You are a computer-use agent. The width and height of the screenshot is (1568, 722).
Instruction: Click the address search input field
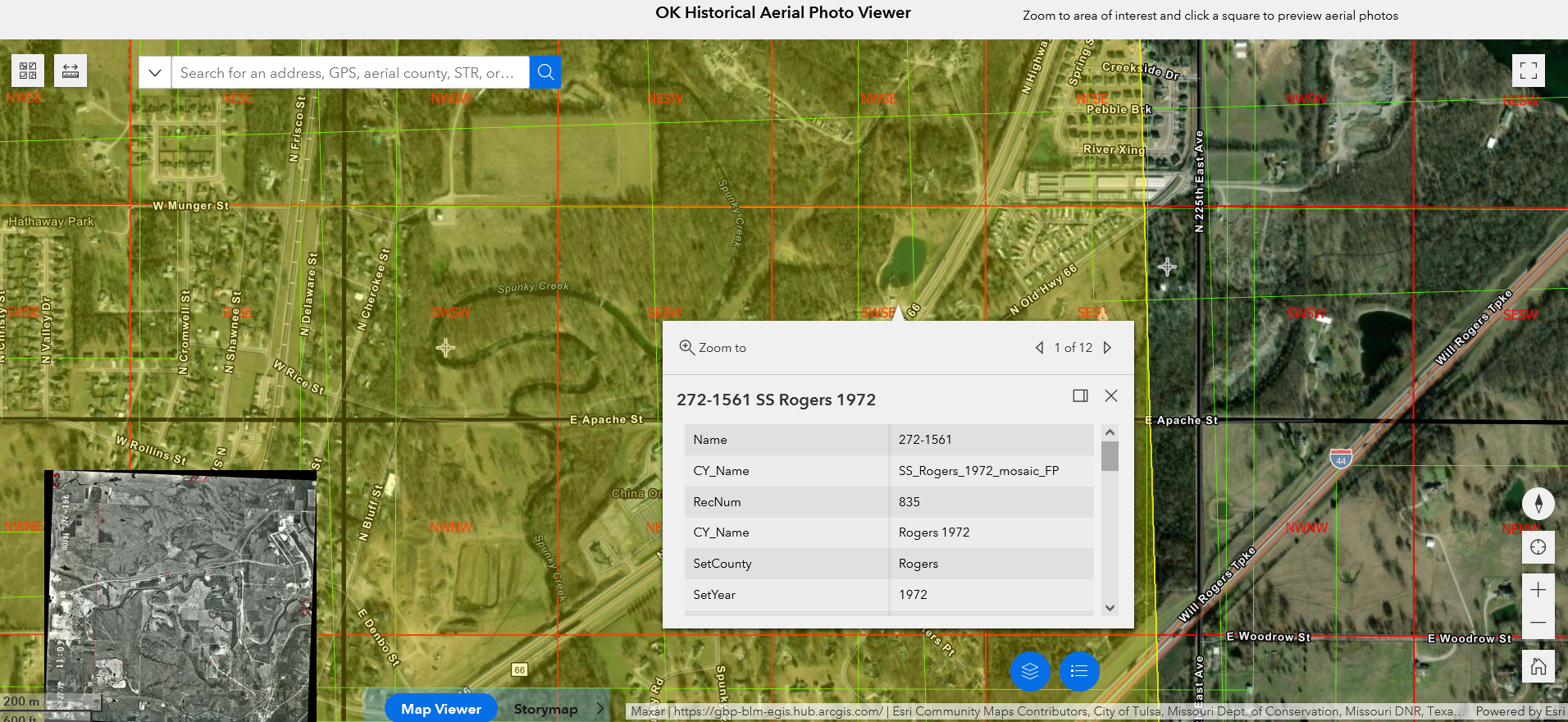coord(350,72)
